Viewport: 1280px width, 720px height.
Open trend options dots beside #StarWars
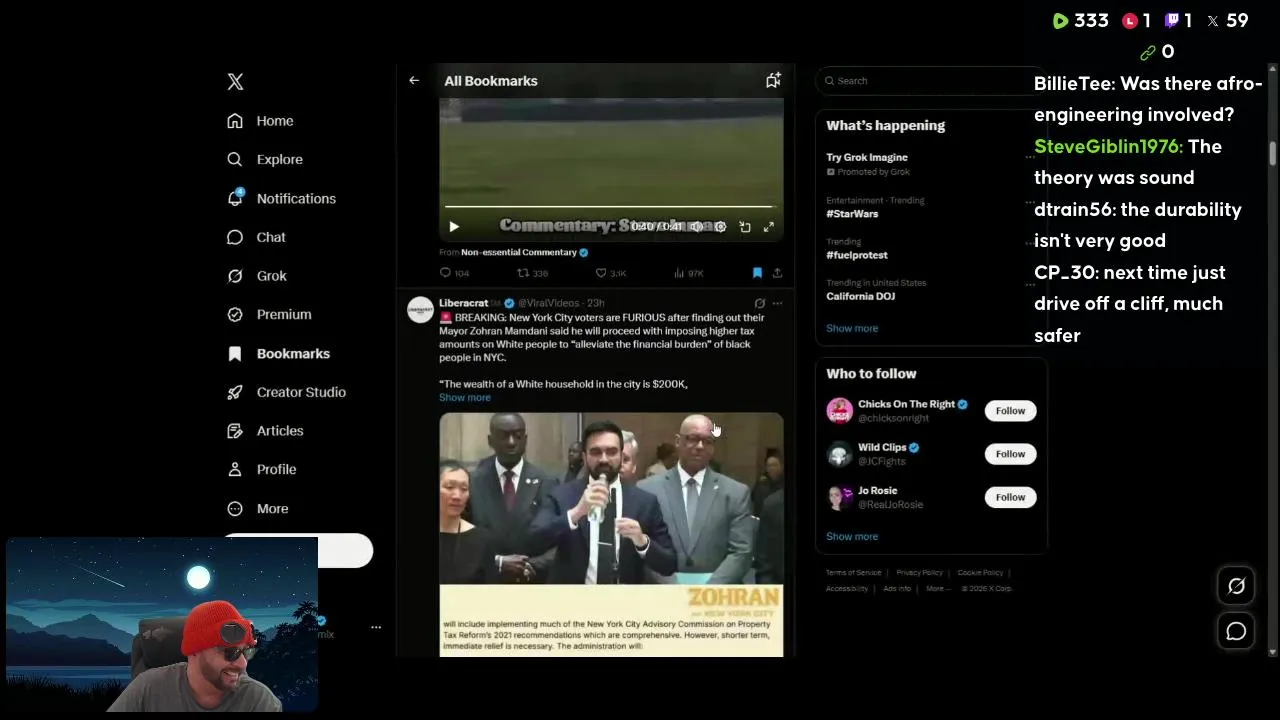(1032, 202)
